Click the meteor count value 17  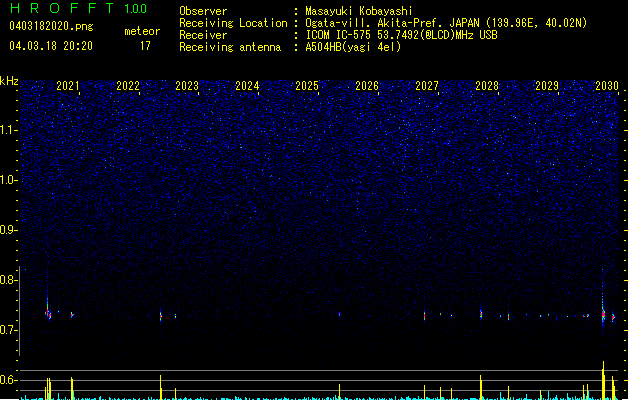tap(145, 46)
